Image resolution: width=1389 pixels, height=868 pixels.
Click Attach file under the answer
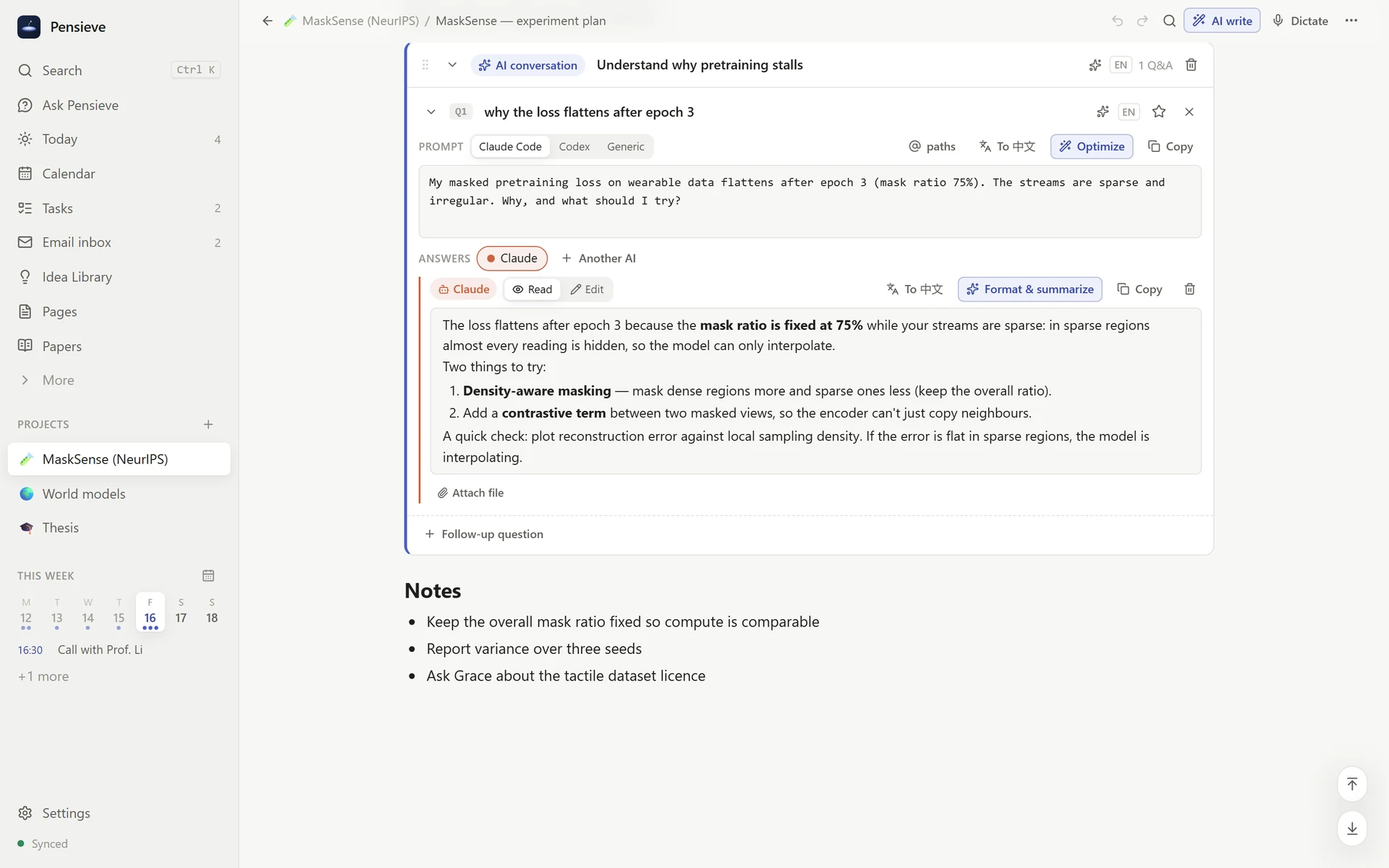tap(471, 493)
